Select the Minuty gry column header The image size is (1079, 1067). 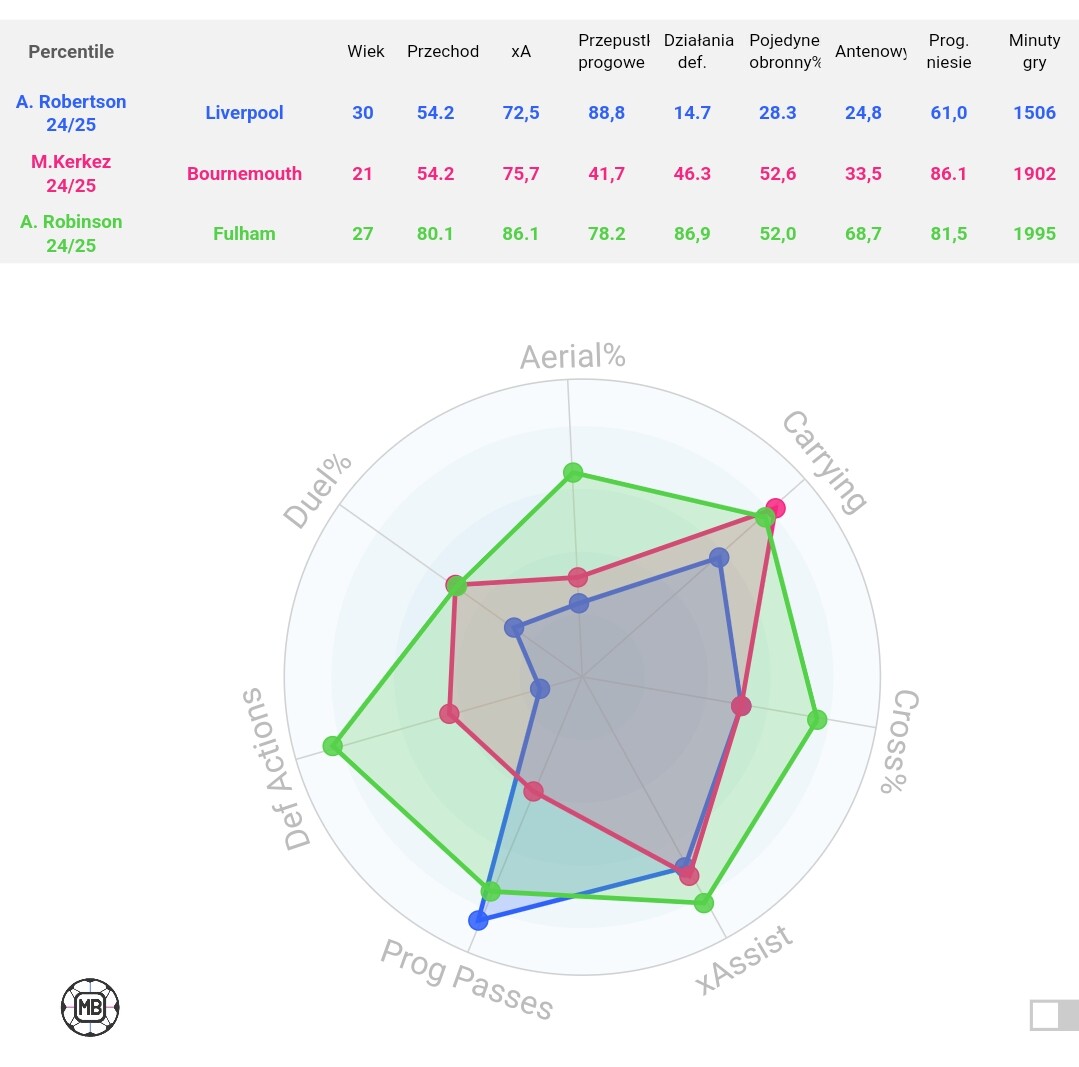point(1034,52)
